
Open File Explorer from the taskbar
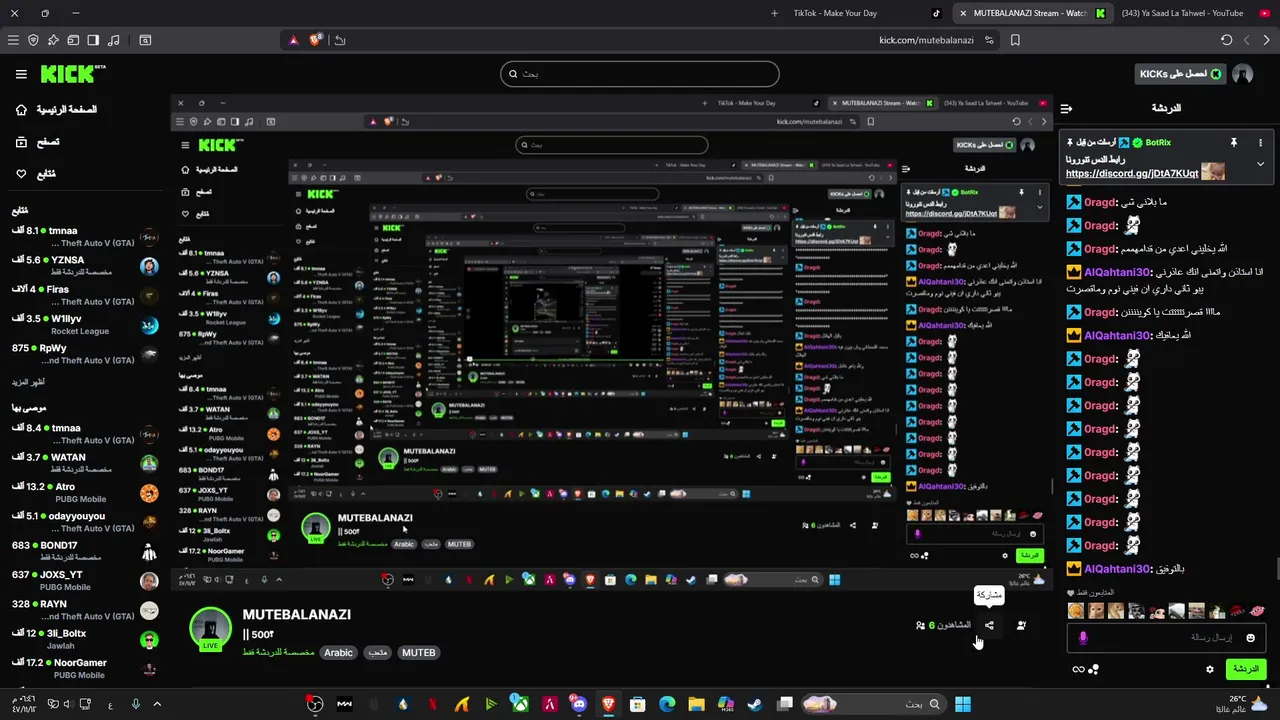pos(696,704)
